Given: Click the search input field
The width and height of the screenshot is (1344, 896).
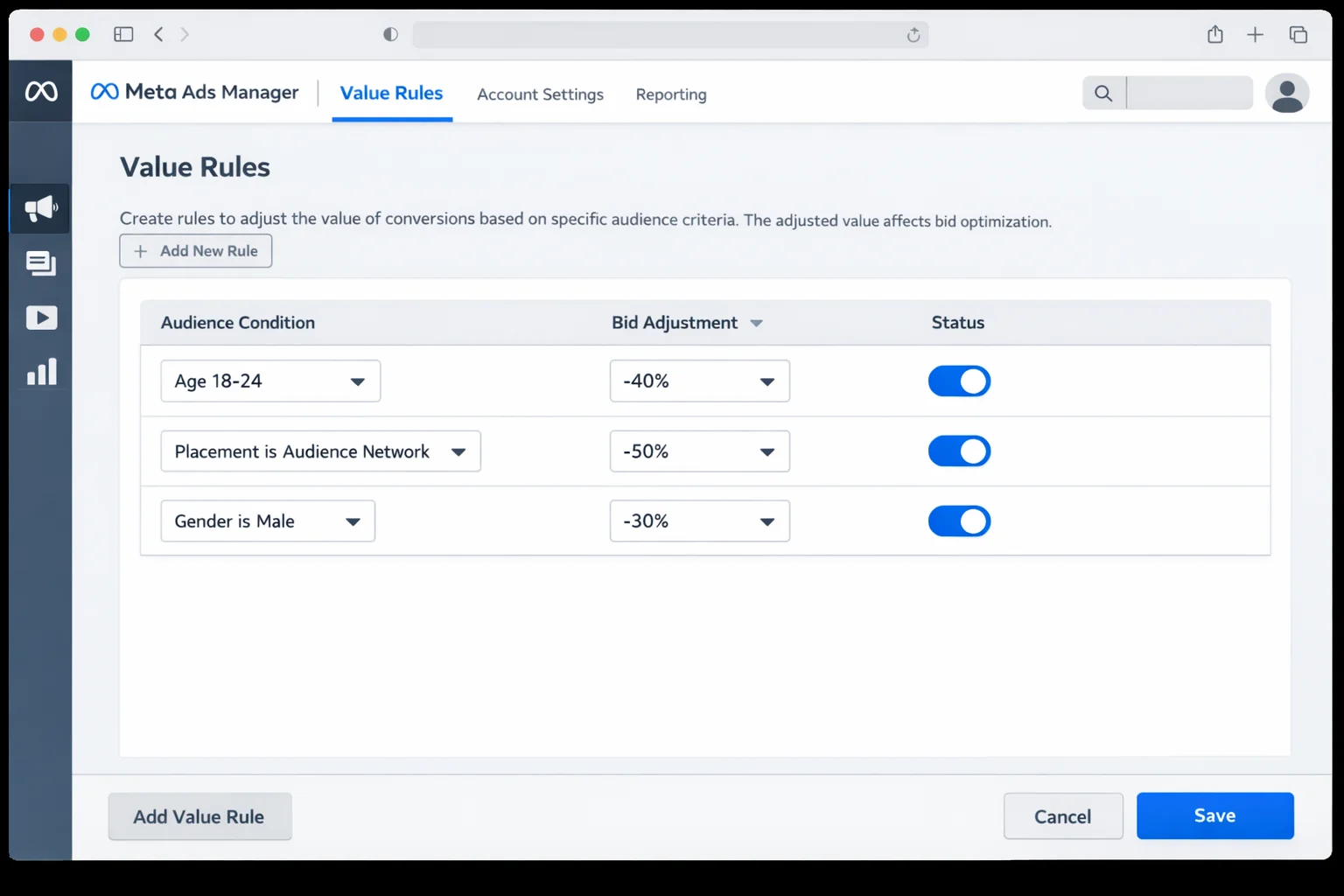Looking at the screenshot, I should tap(1189, 93).
